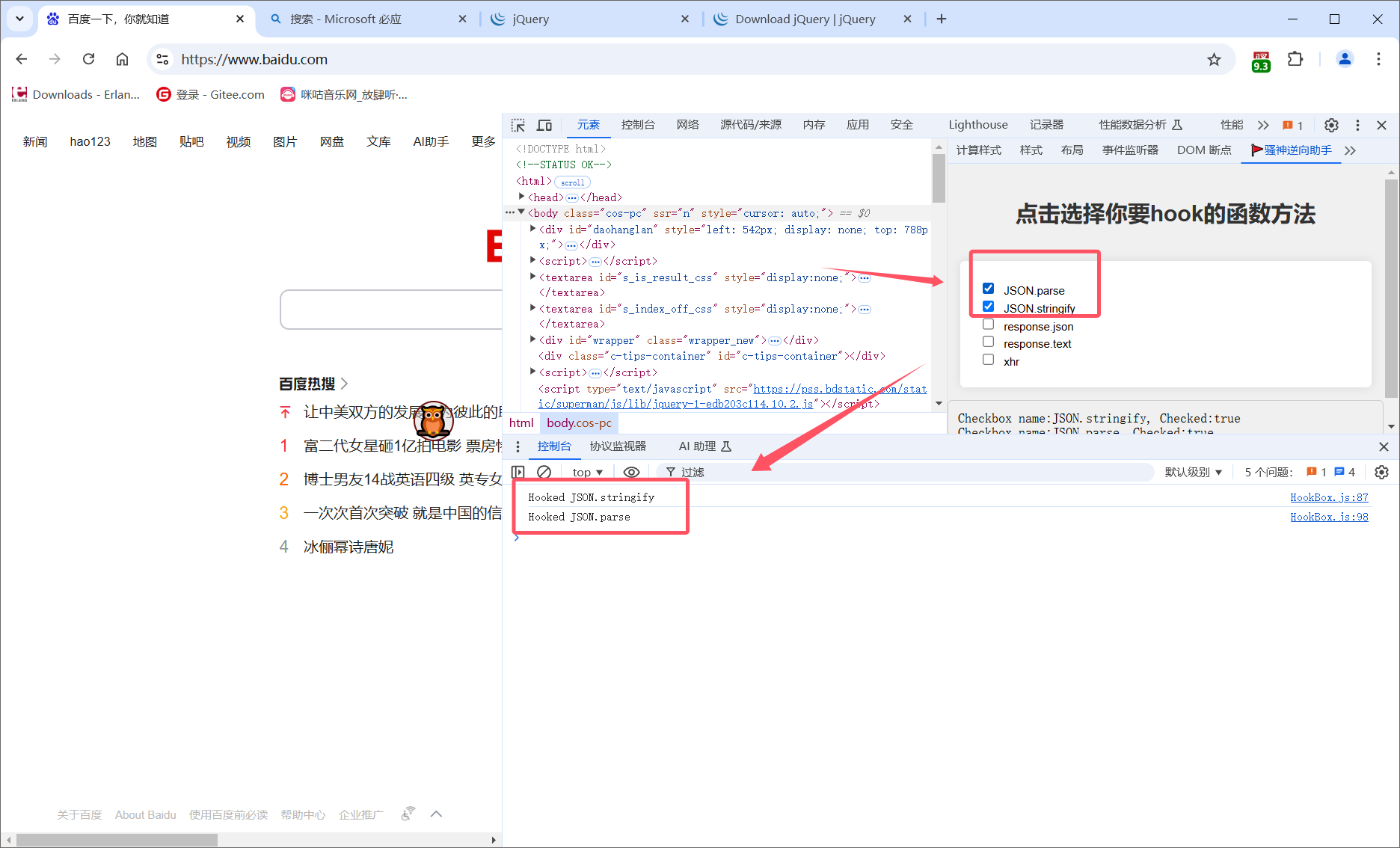Image resolution: width=1400 pixels, height=848 pixels.
Task: Open the 登录 - Gitee.com bookmark
Action: point(211,94)
